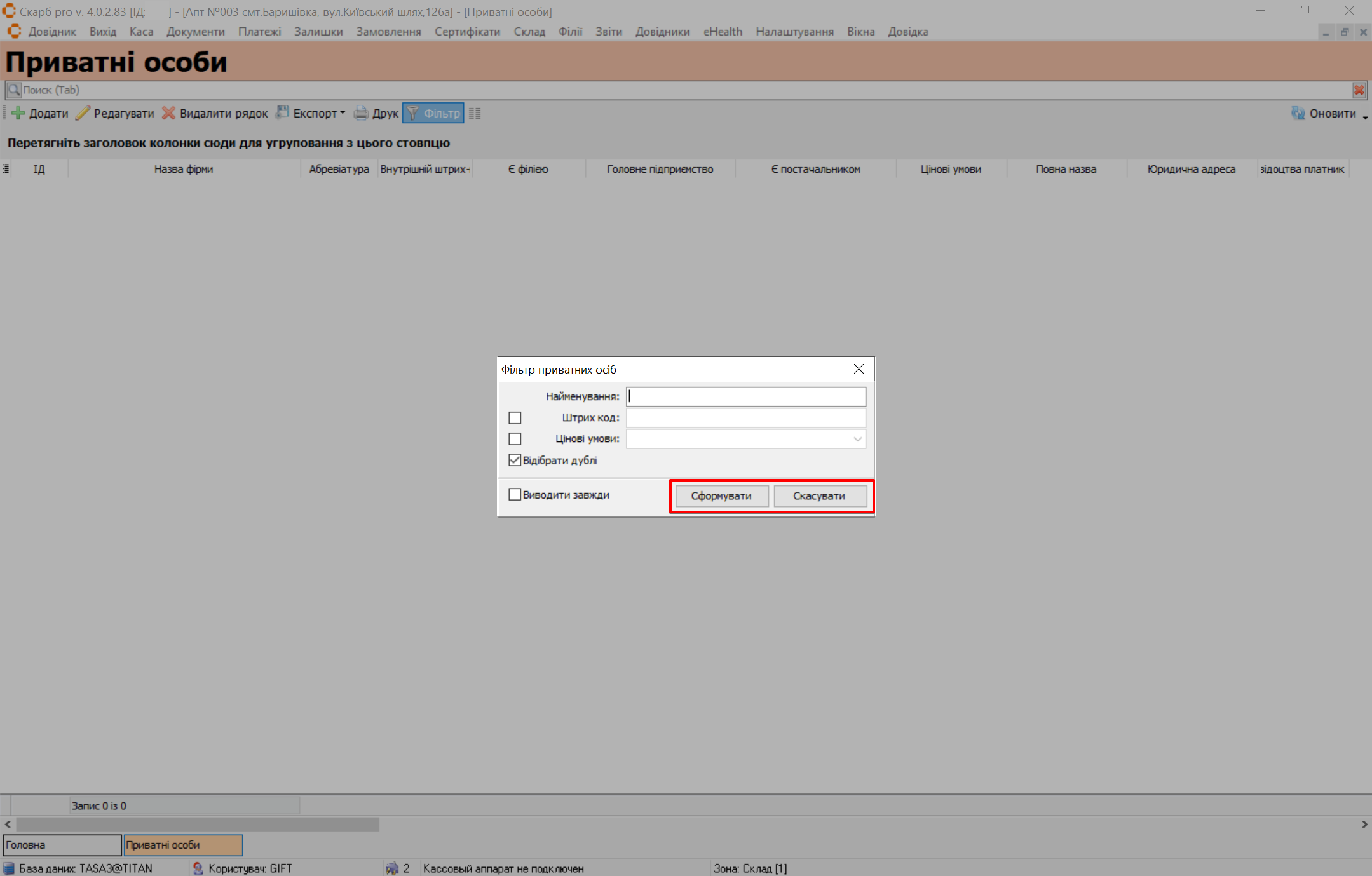Open the Оновити toolbar overflow arrow
Image resolution: width=1372 pixels, height=876 pixels.
tap(1365, 117)
